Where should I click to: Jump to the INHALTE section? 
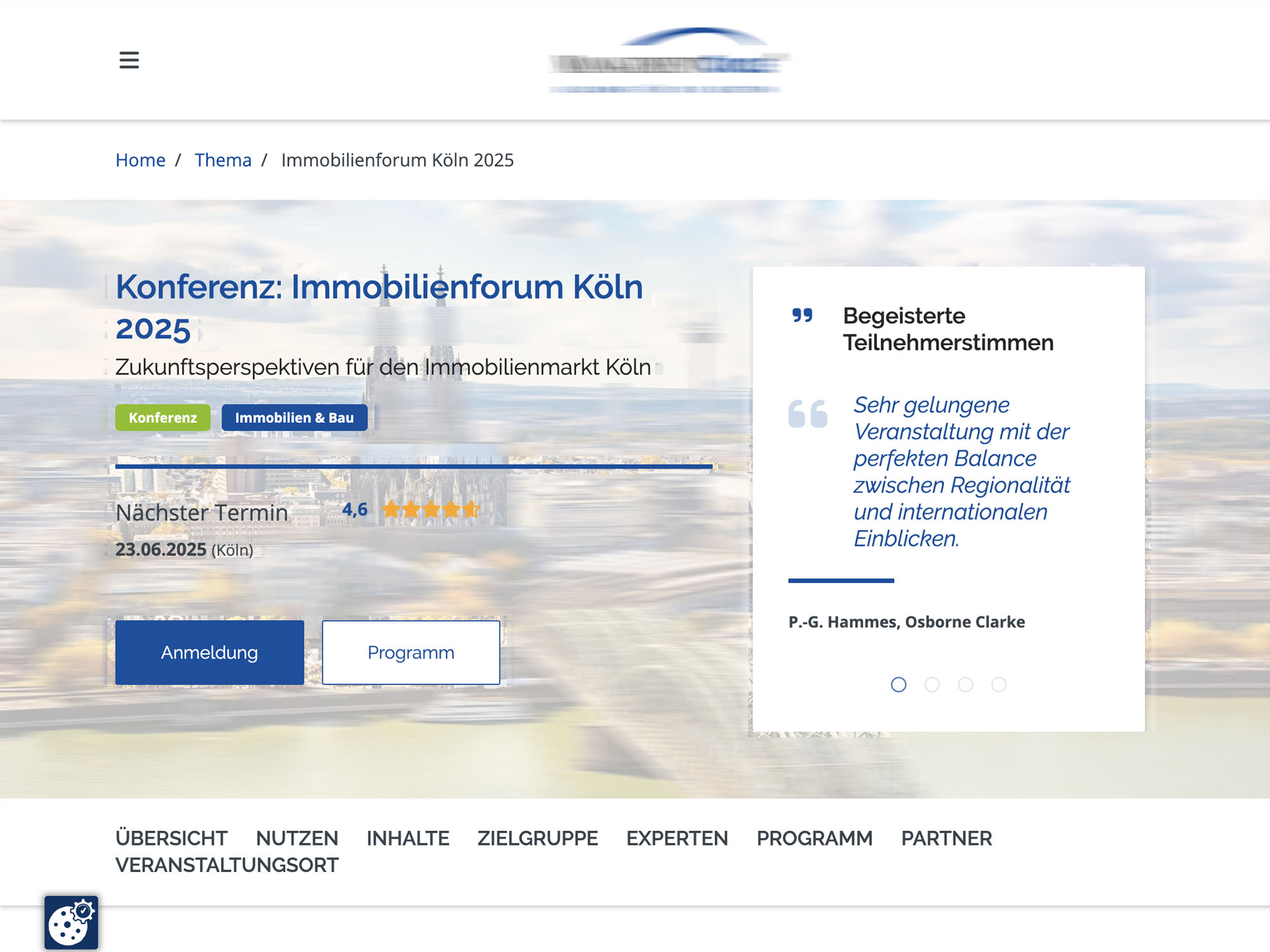(x=408, y=838)
